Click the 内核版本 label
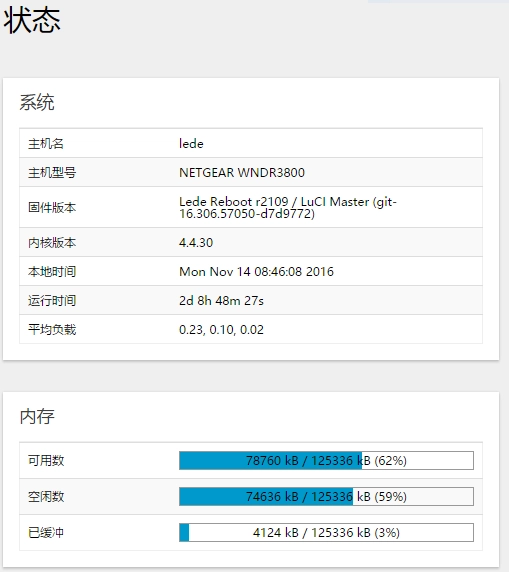This screenshot has height=572, width=509. pyautogui.click(x=52, y=243)
